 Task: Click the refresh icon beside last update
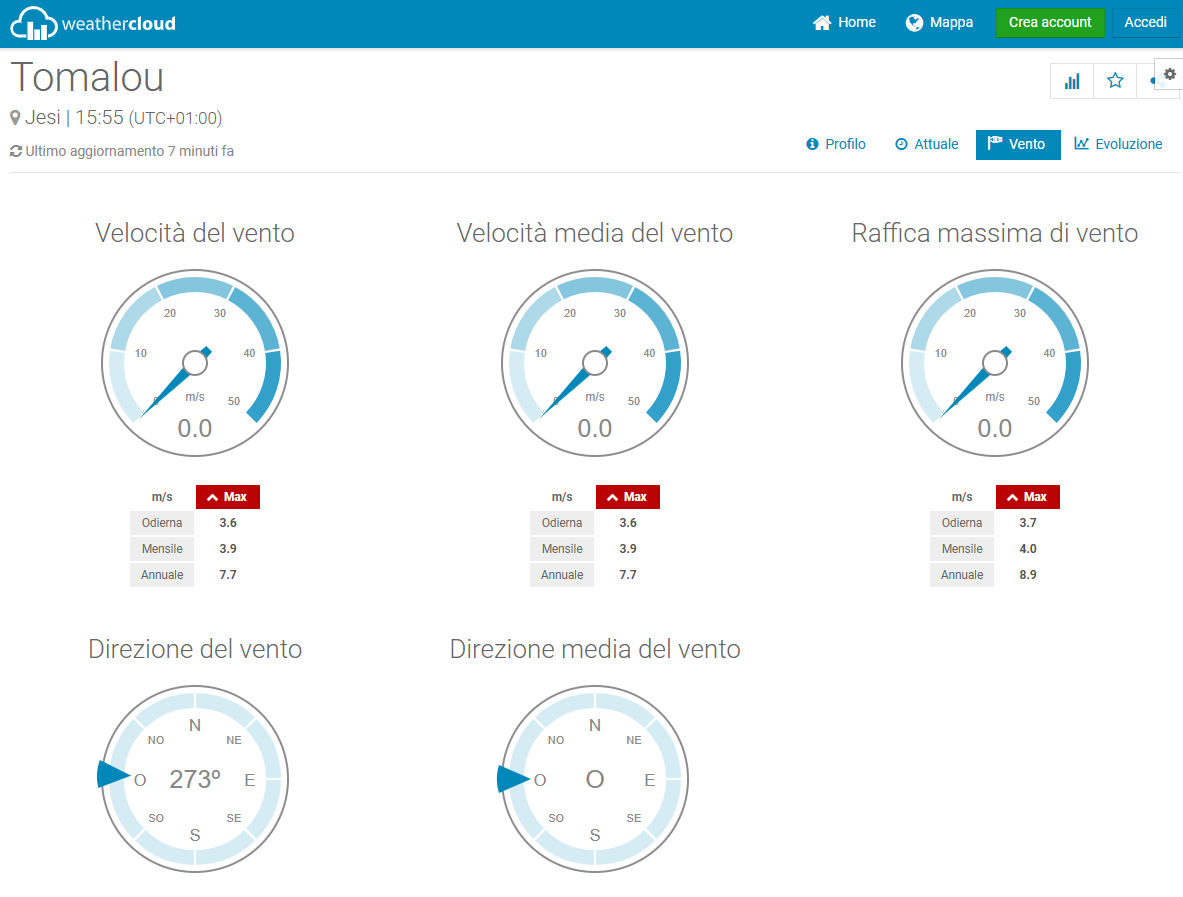click(x=15, y=151)
